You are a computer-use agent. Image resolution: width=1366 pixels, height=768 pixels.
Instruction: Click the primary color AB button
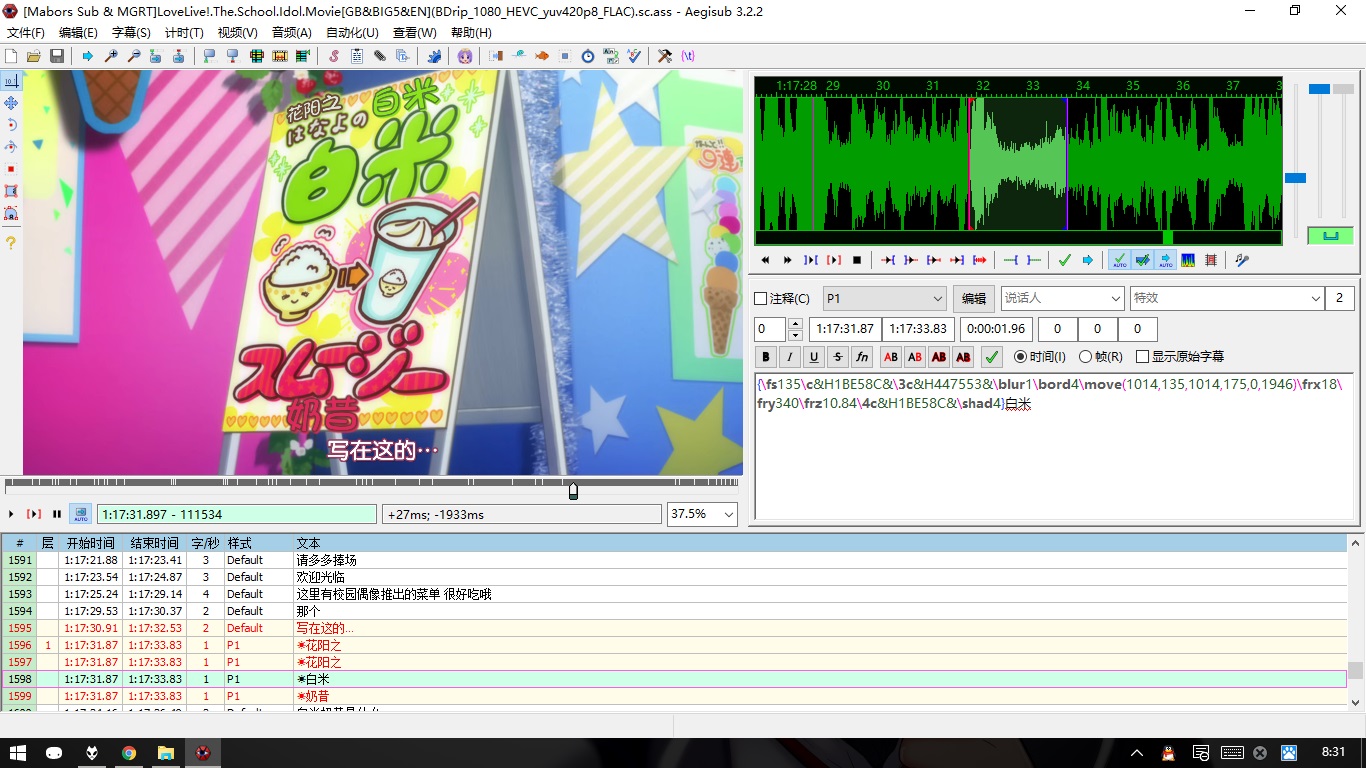(891, 357)
